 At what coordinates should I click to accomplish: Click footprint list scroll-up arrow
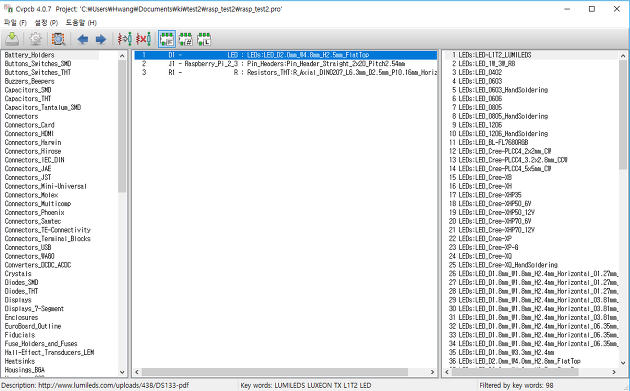pos(623,56)
